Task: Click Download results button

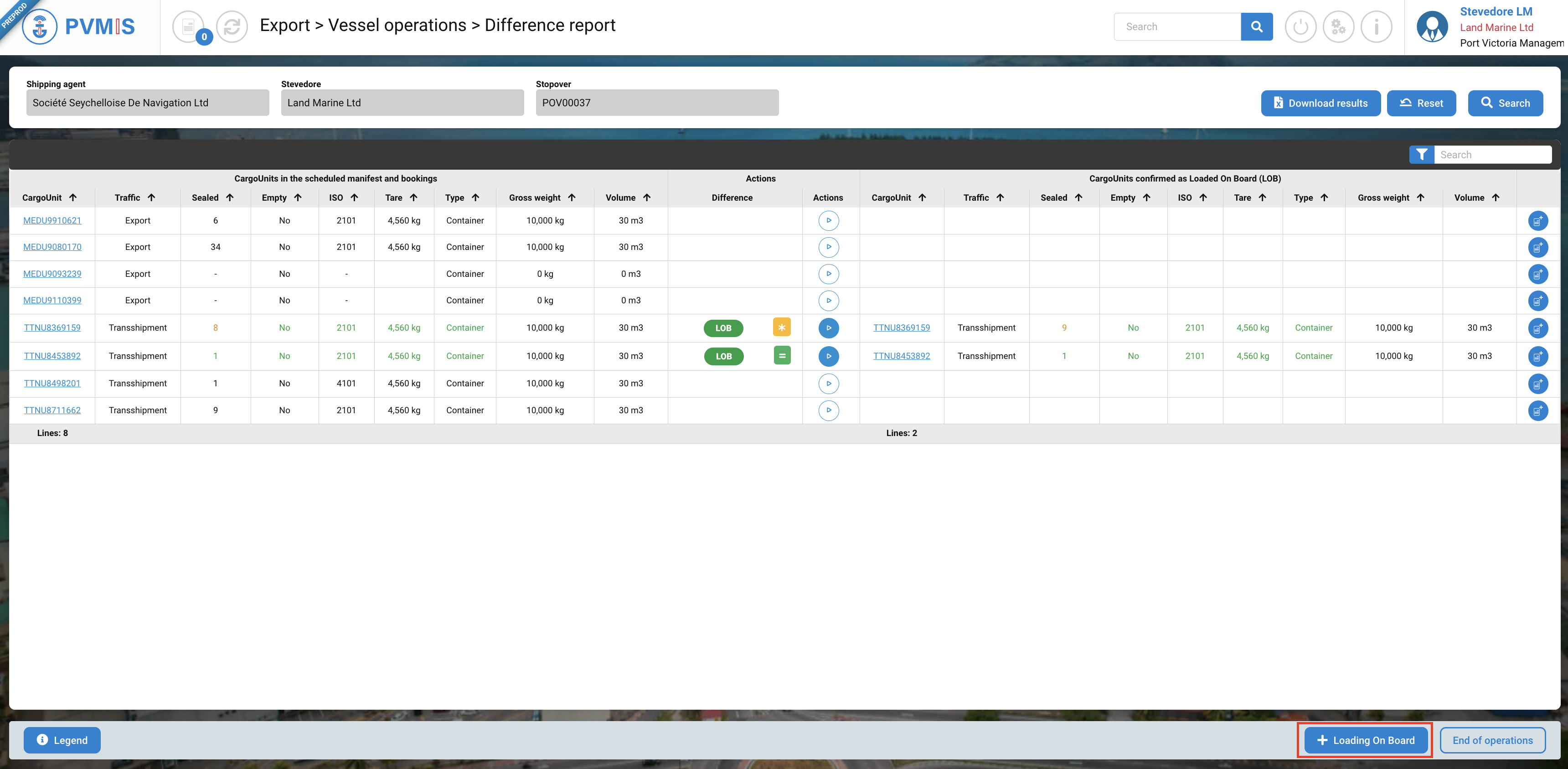Action: pyautogui.click(x=1320, y=104)
